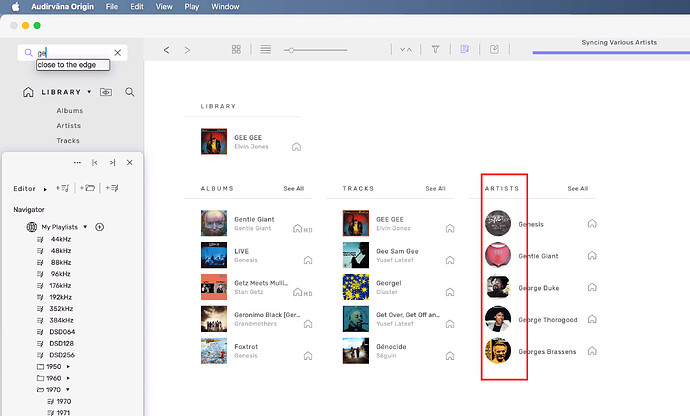Click See All for Albums

click(294, 188)
